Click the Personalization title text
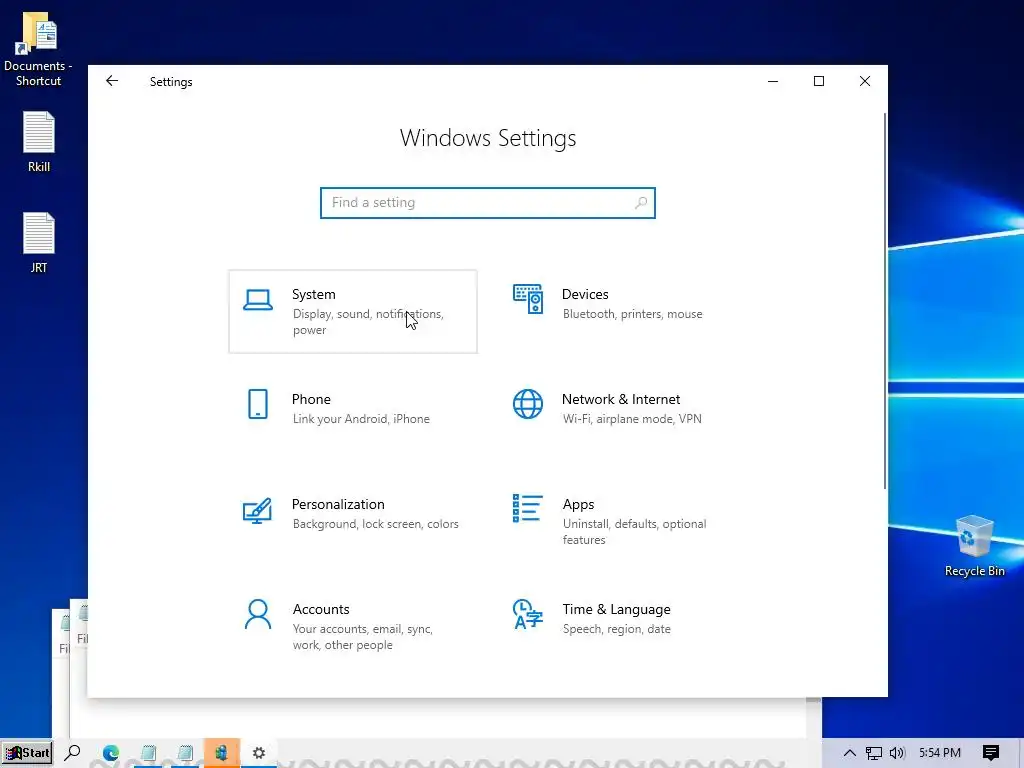Image resolution: width=1024 pixels, height=768 pixels. click(x=338, y=504)
